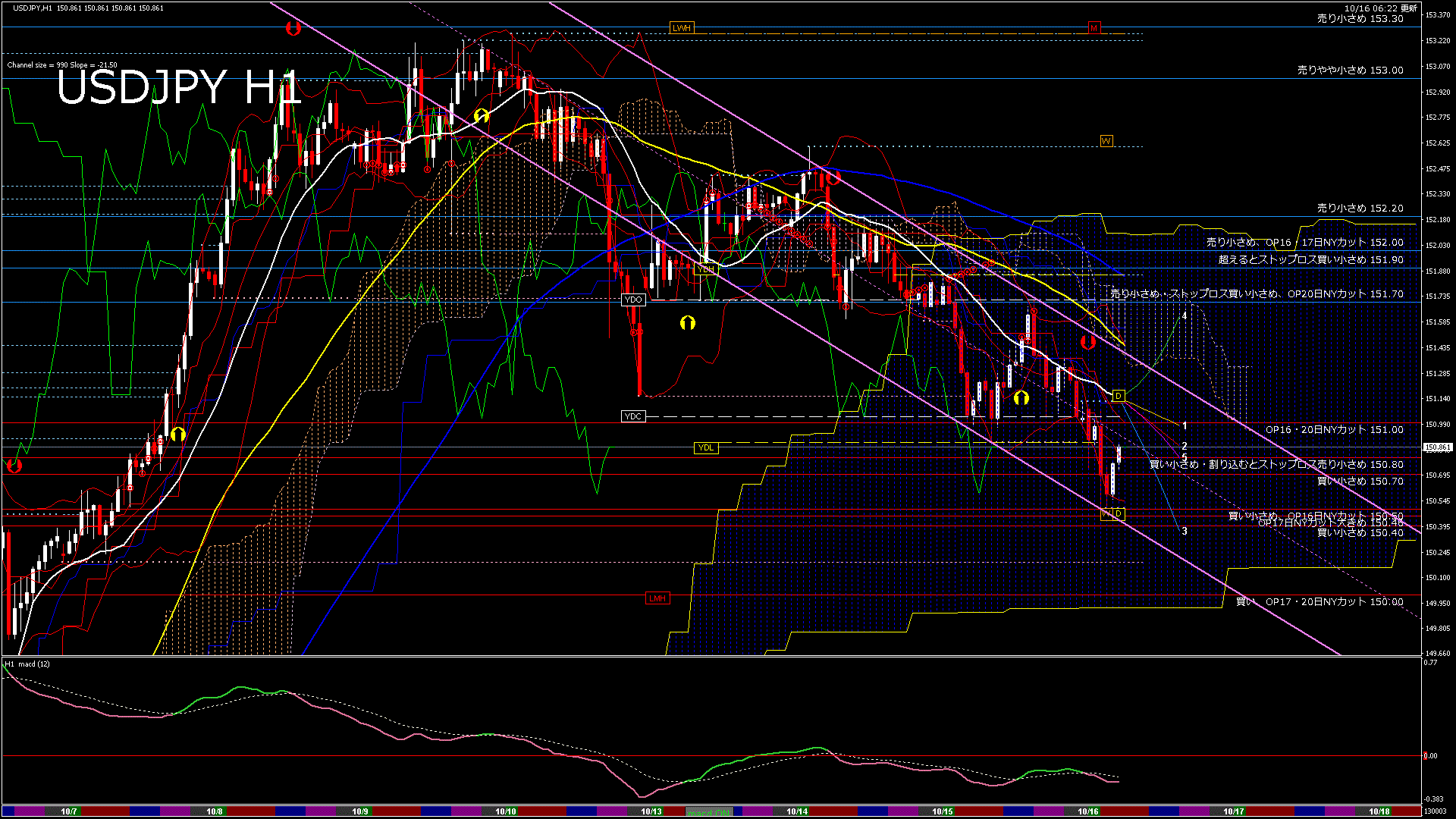Toggle the macd ON label in timeline
Viewport: 1456px width, 819px height.
pyautogui.click(x=709, y=812)
